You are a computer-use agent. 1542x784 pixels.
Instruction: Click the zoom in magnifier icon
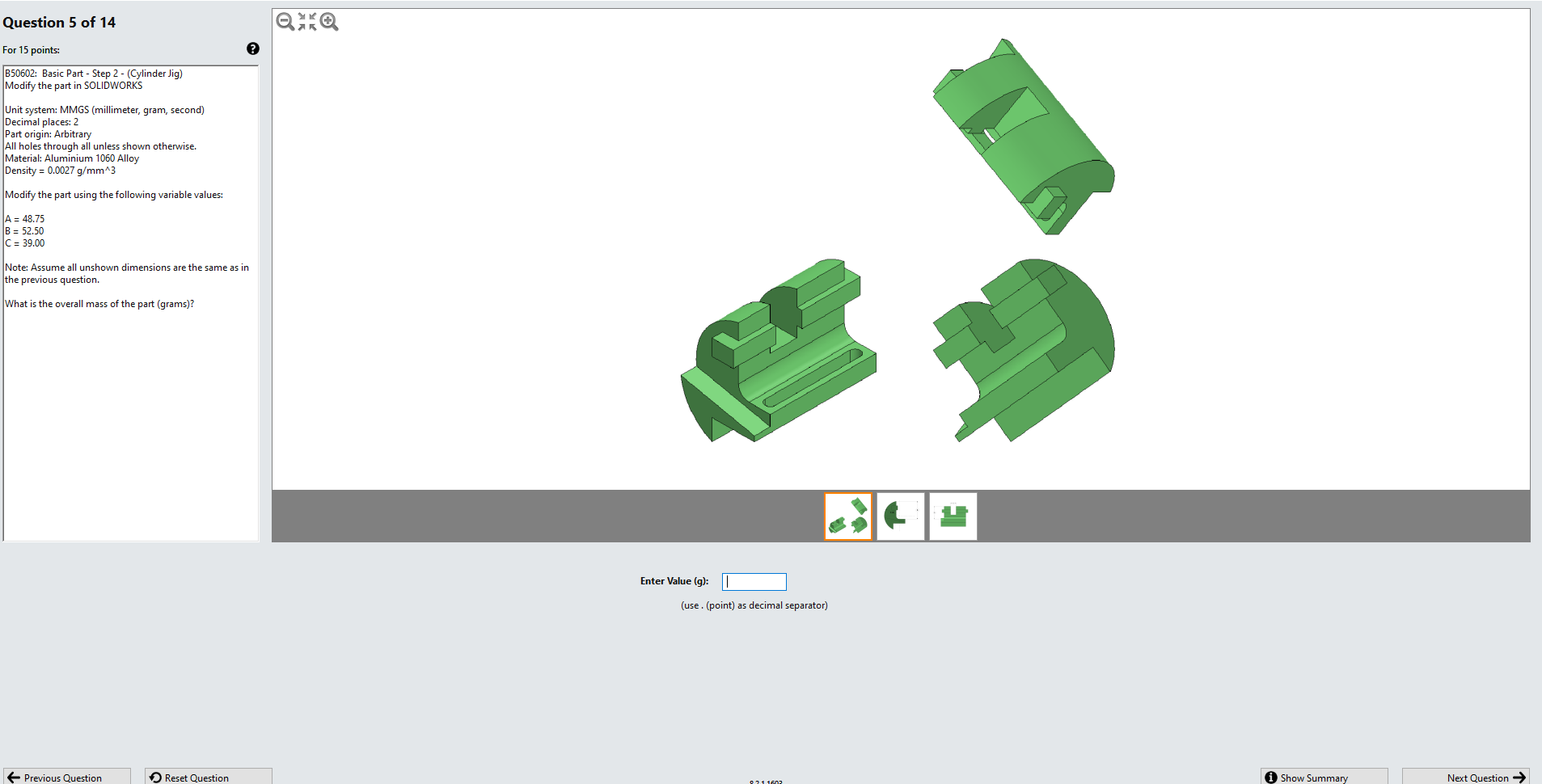(x=328, y=22)
